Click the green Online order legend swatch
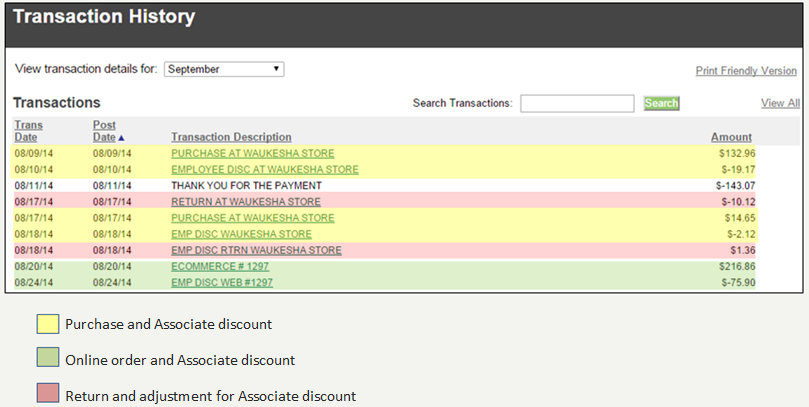809x407 pixels. tap(48, 357)
